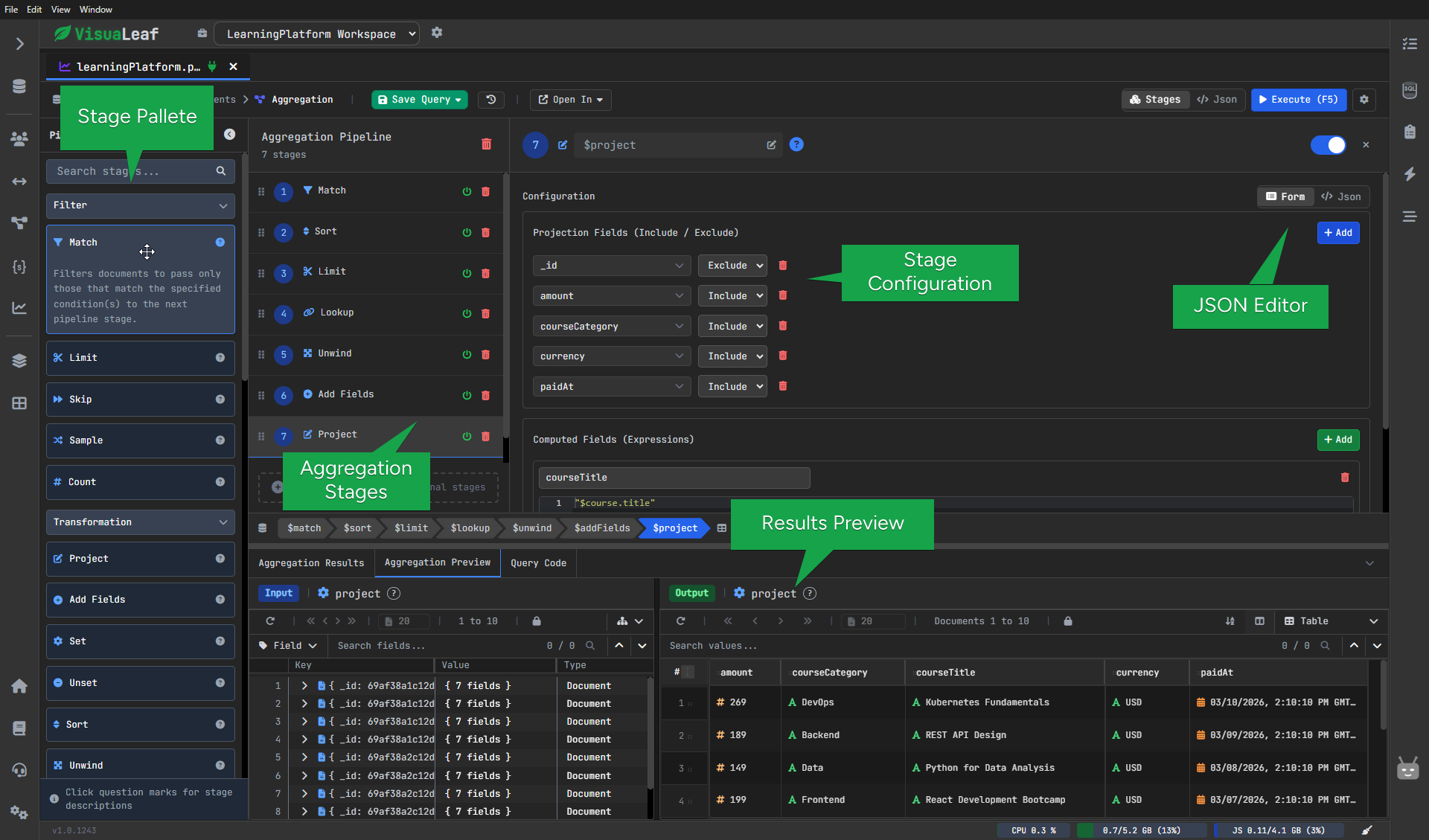The height and width of the screenshot is (840, 1429).
Task: Delete the Lookup stage from pipeline
Action: 485,313
